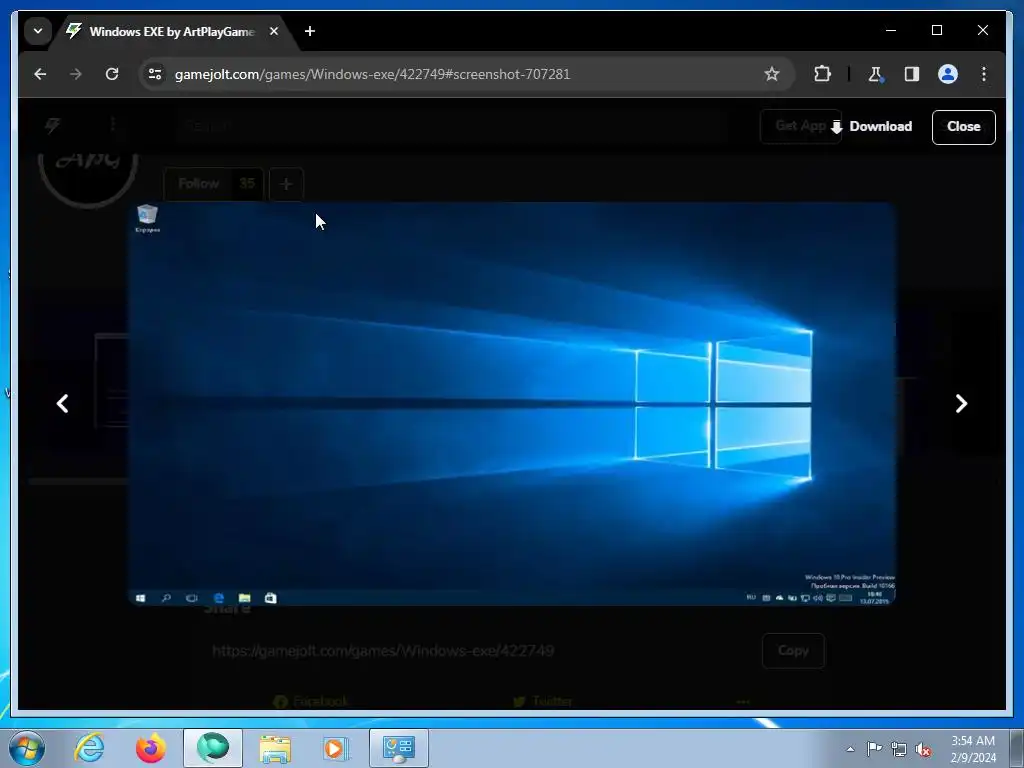This screenshot has height=768, width=1024.
Task: Open Windows Explorer from the taskbar
Action: tap(275, 748)
